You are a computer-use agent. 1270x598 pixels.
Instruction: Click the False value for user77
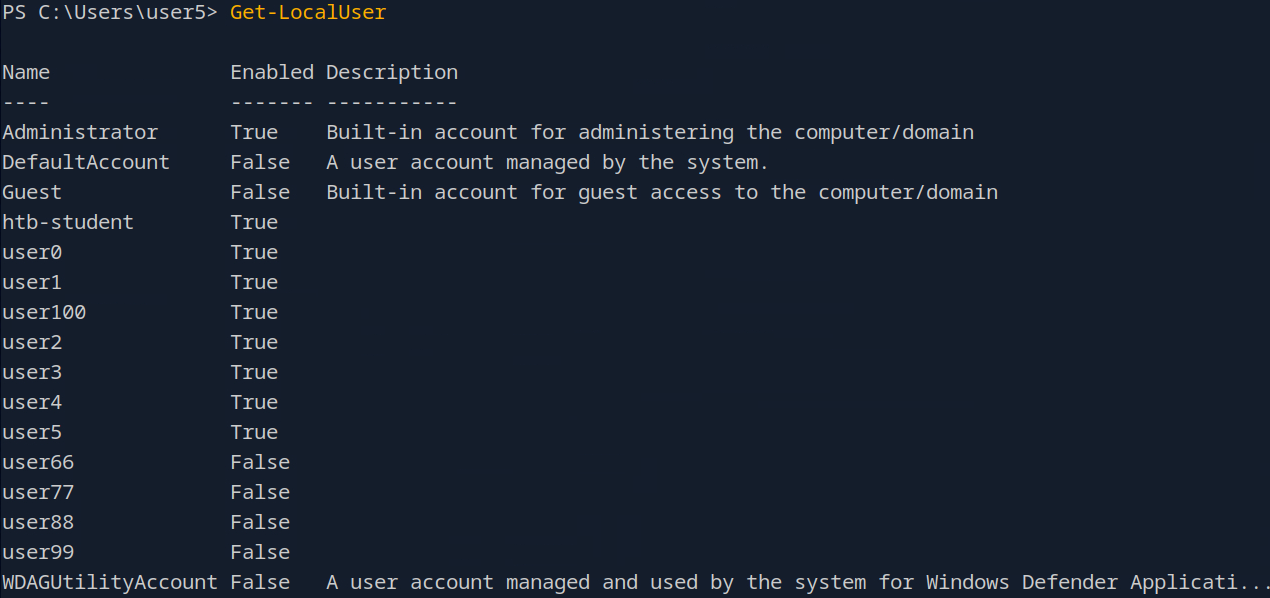[x=260, y=493]
